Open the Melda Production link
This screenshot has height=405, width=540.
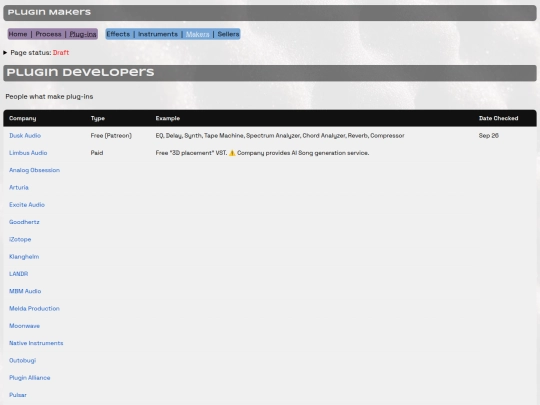point(34,309)
